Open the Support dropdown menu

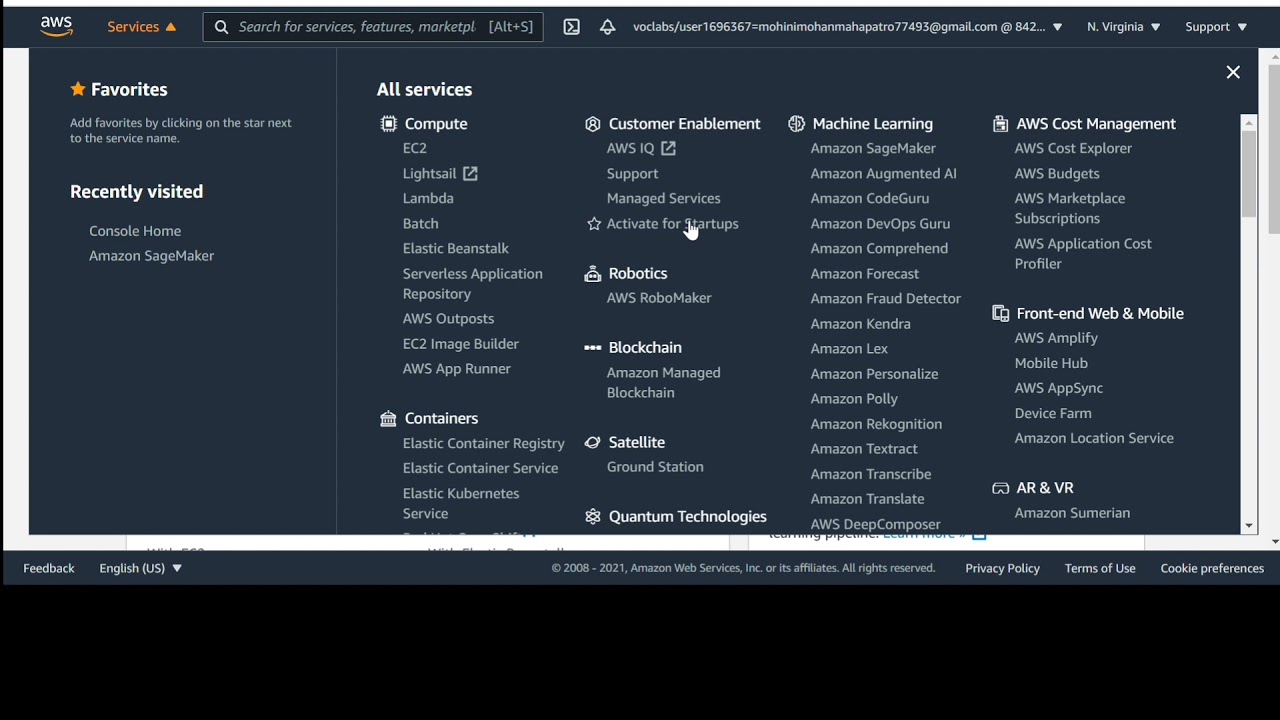pos(1216,27)
